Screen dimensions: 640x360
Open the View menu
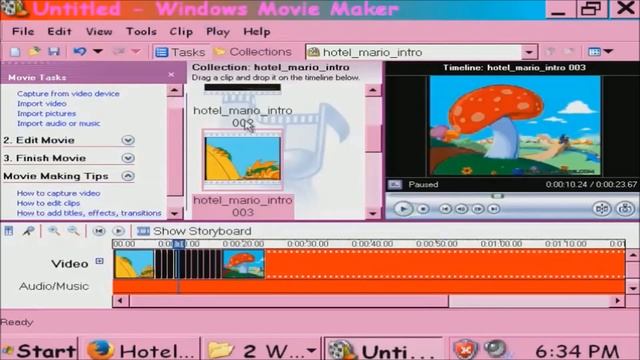pyautogui.click(x=99, y=31)
